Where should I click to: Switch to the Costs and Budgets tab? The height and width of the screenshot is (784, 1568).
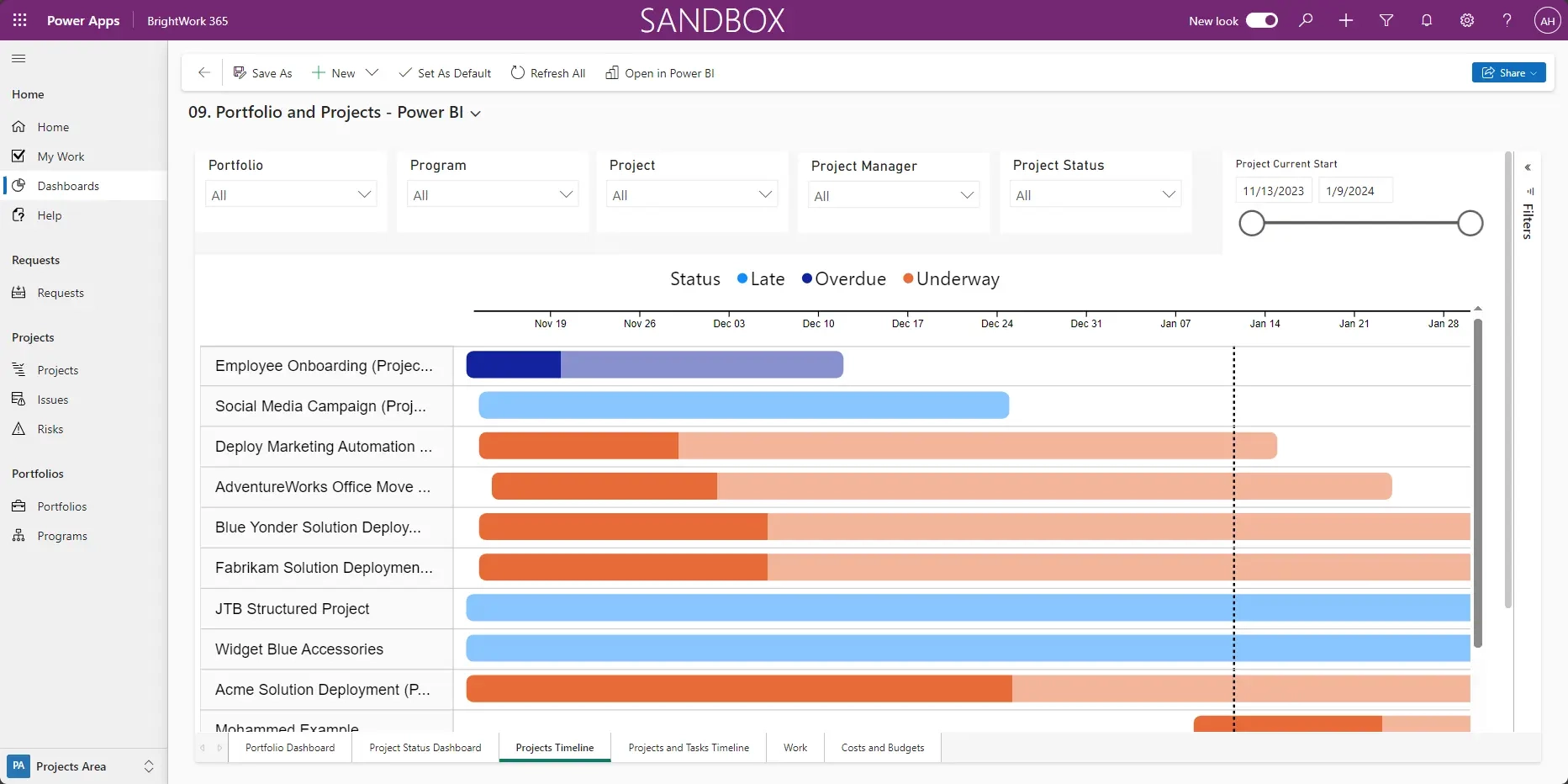pyautogui.click(x=882, y=747)
